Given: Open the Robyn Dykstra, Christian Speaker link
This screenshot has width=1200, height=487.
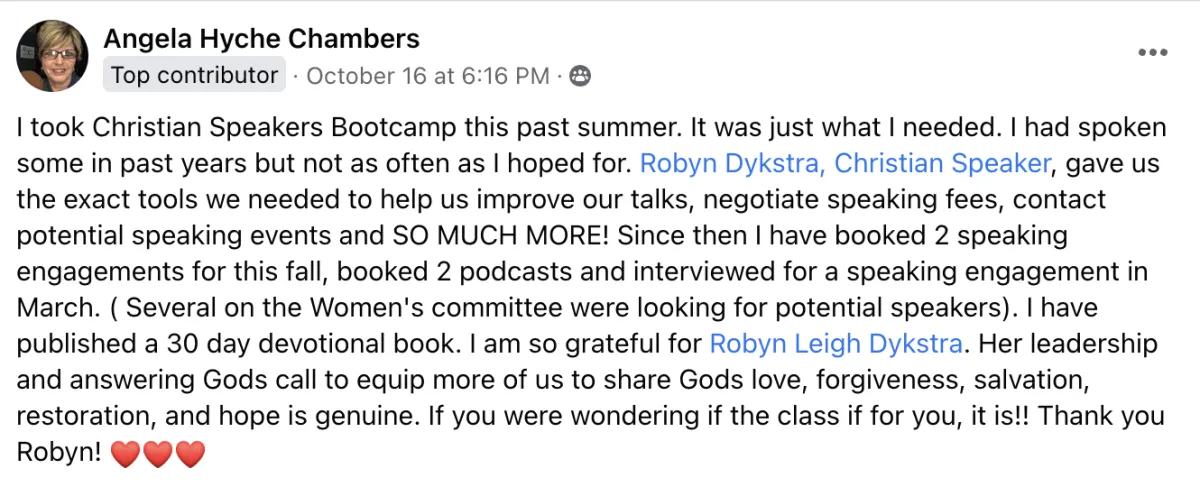Looking at the screenshot, I should tap(845, 162).
